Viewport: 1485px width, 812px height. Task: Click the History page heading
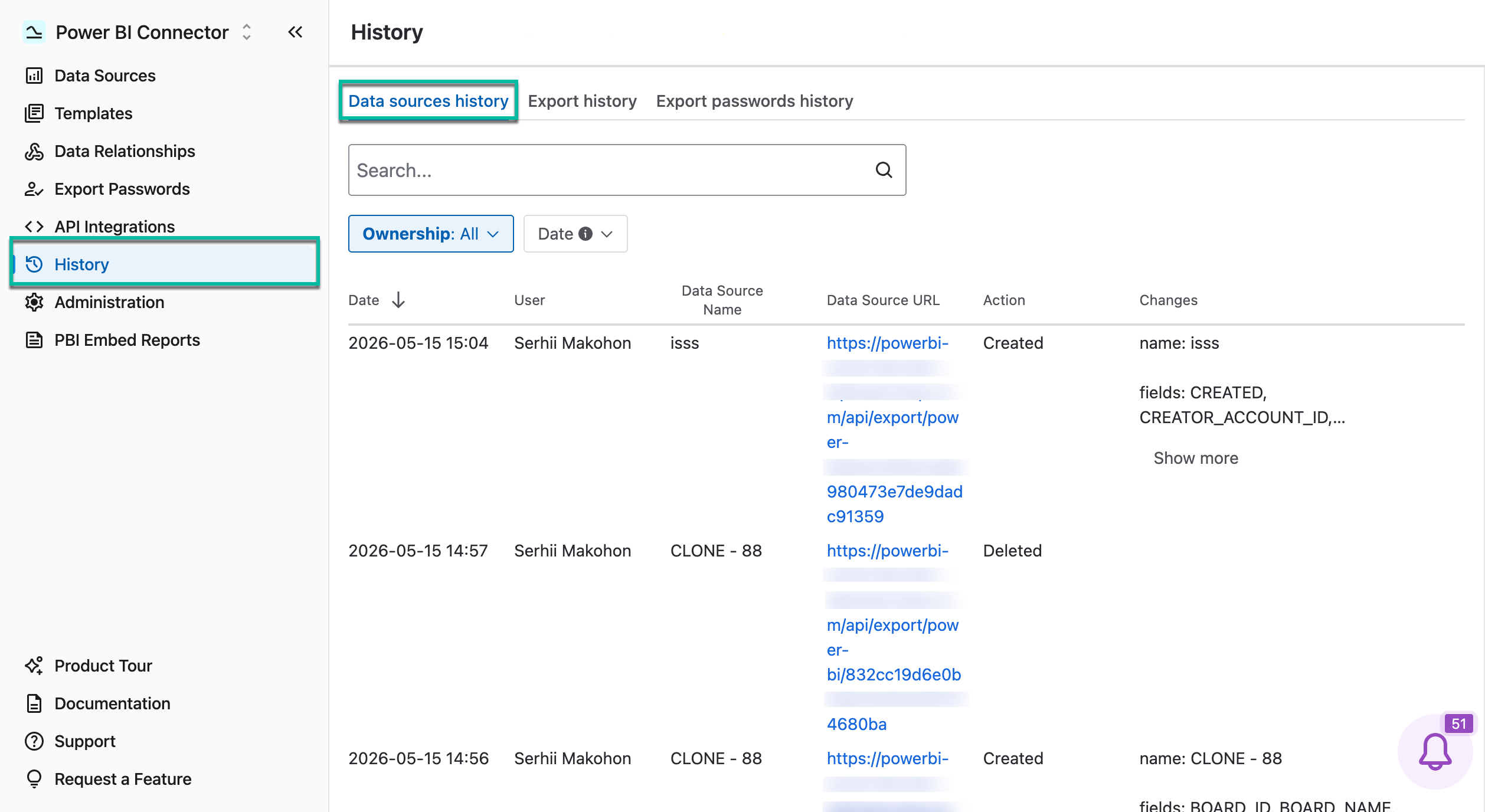pos(387,32)
